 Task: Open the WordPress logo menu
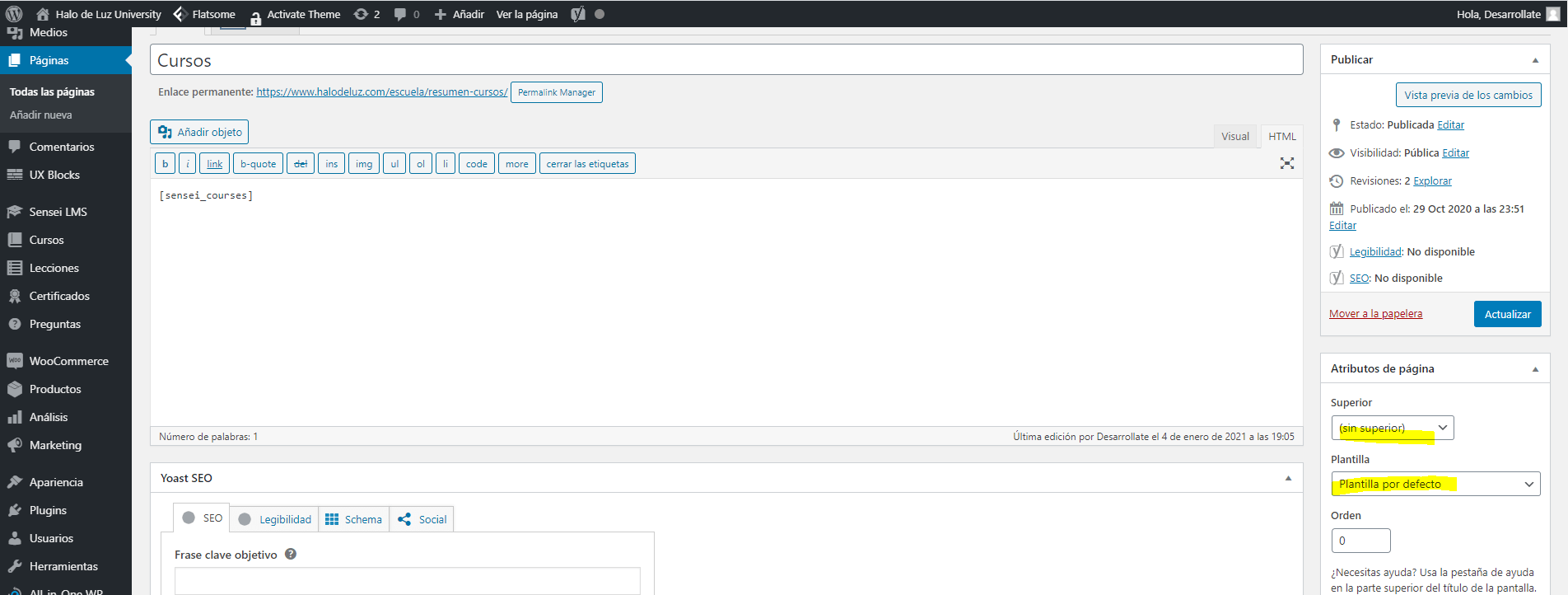tap(14, 14)
